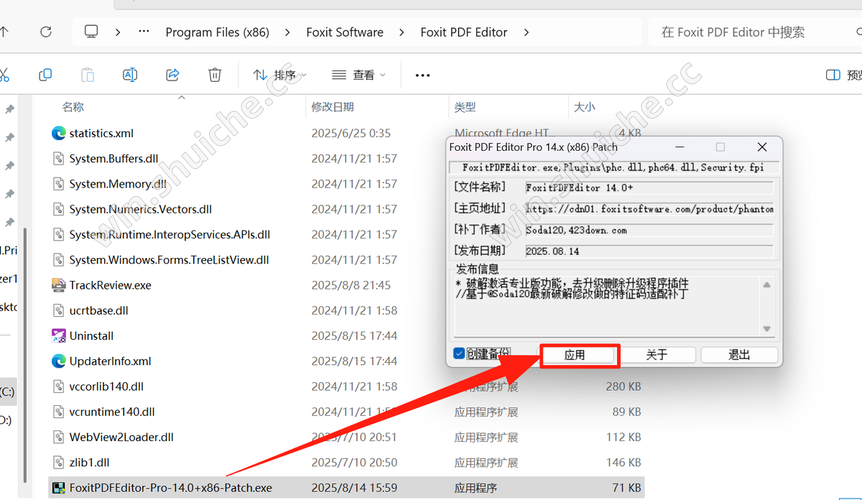Viewport: 862px width, 500px height.
Task: Click the statistics.xml Edge file icon
Action: [58, 133]
